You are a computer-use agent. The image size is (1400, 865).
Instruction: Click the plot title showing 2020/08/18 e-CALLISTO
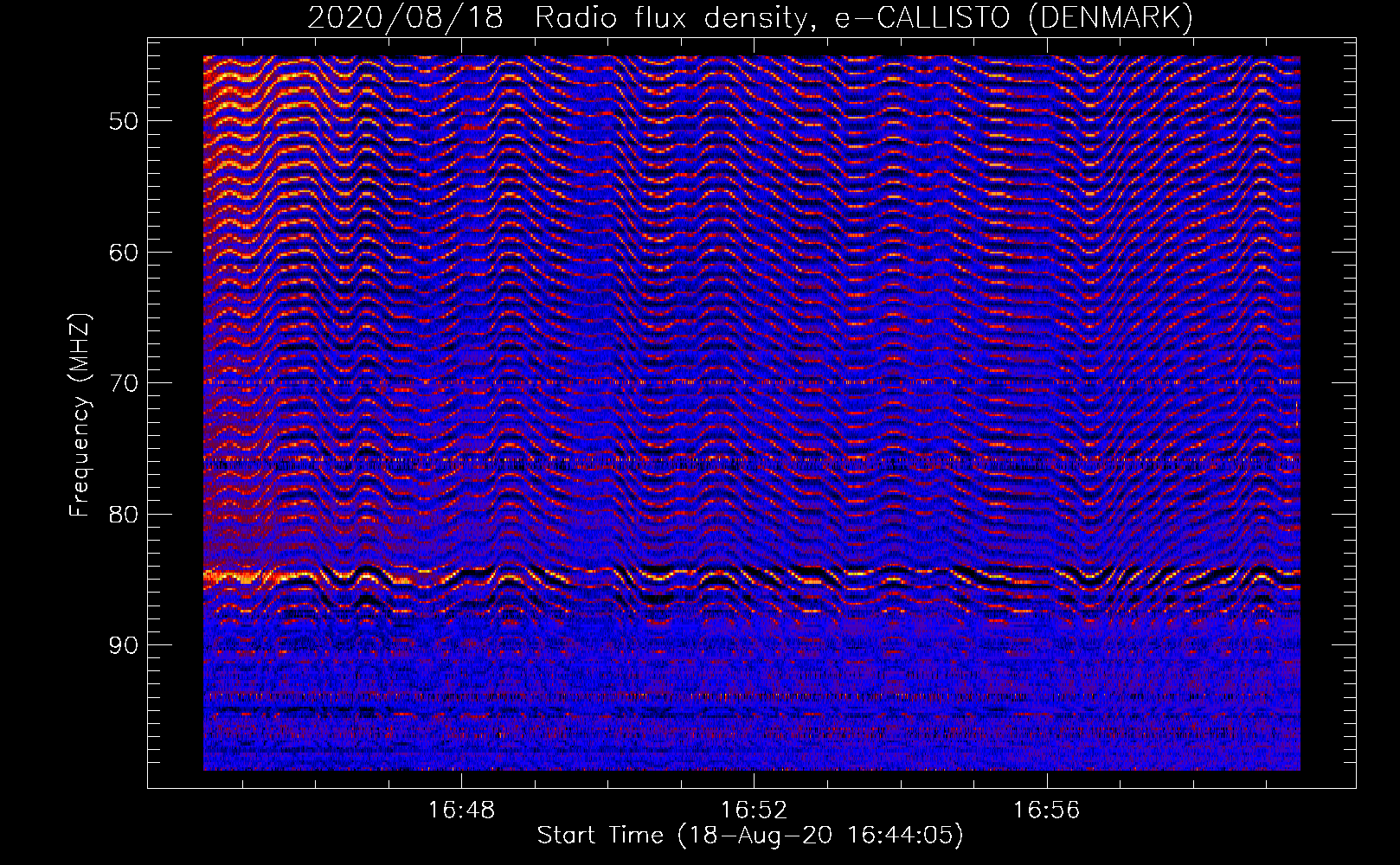point(750,18)
